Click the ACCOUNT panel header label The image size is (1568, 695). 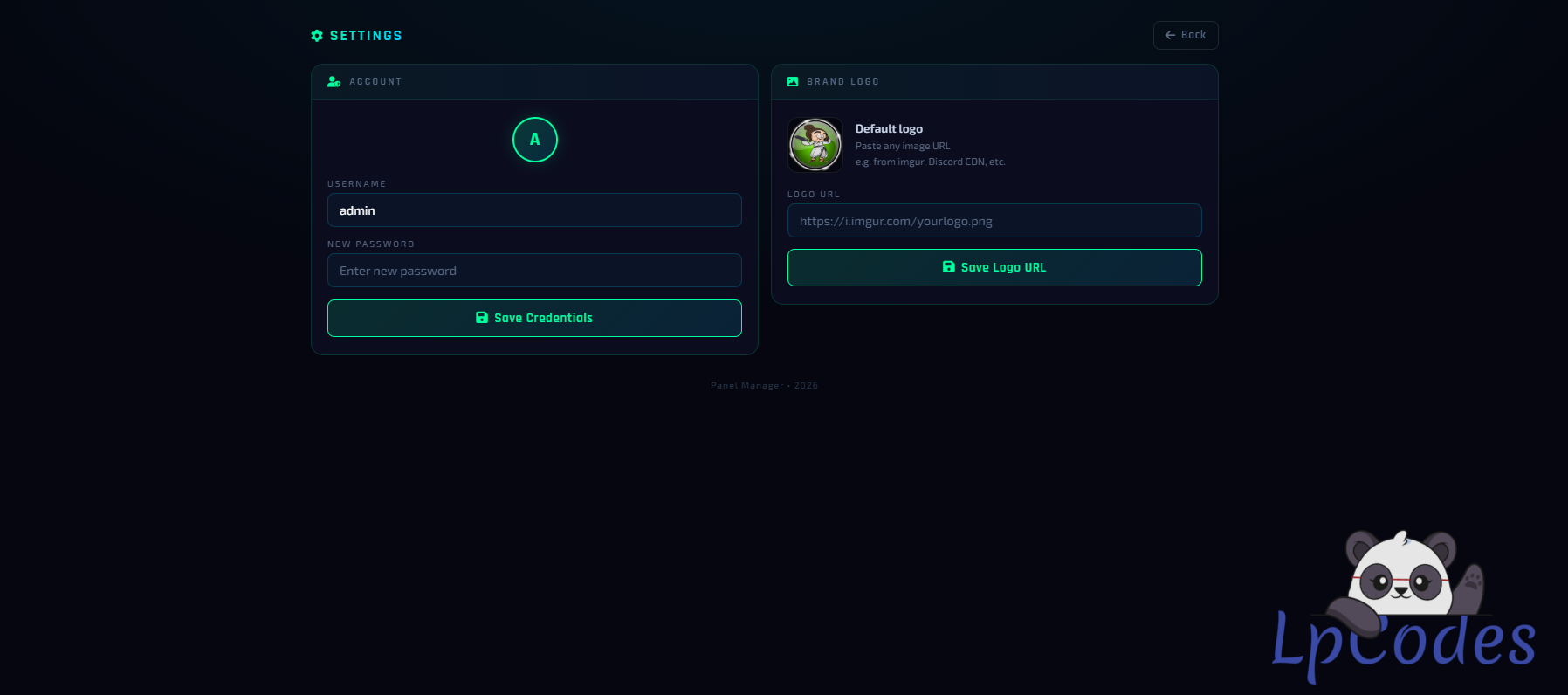pyautogui.click(x=375, y=81)
